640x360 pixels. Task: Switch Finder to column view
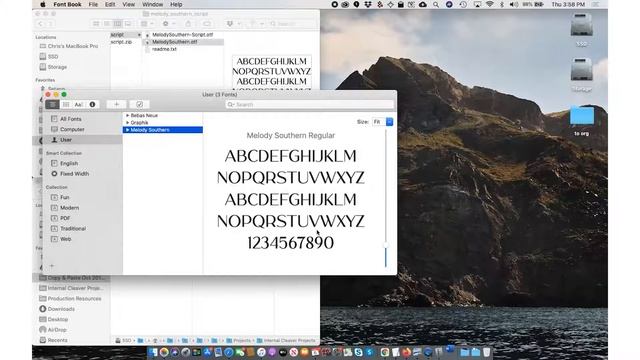(x=117, y=24)
